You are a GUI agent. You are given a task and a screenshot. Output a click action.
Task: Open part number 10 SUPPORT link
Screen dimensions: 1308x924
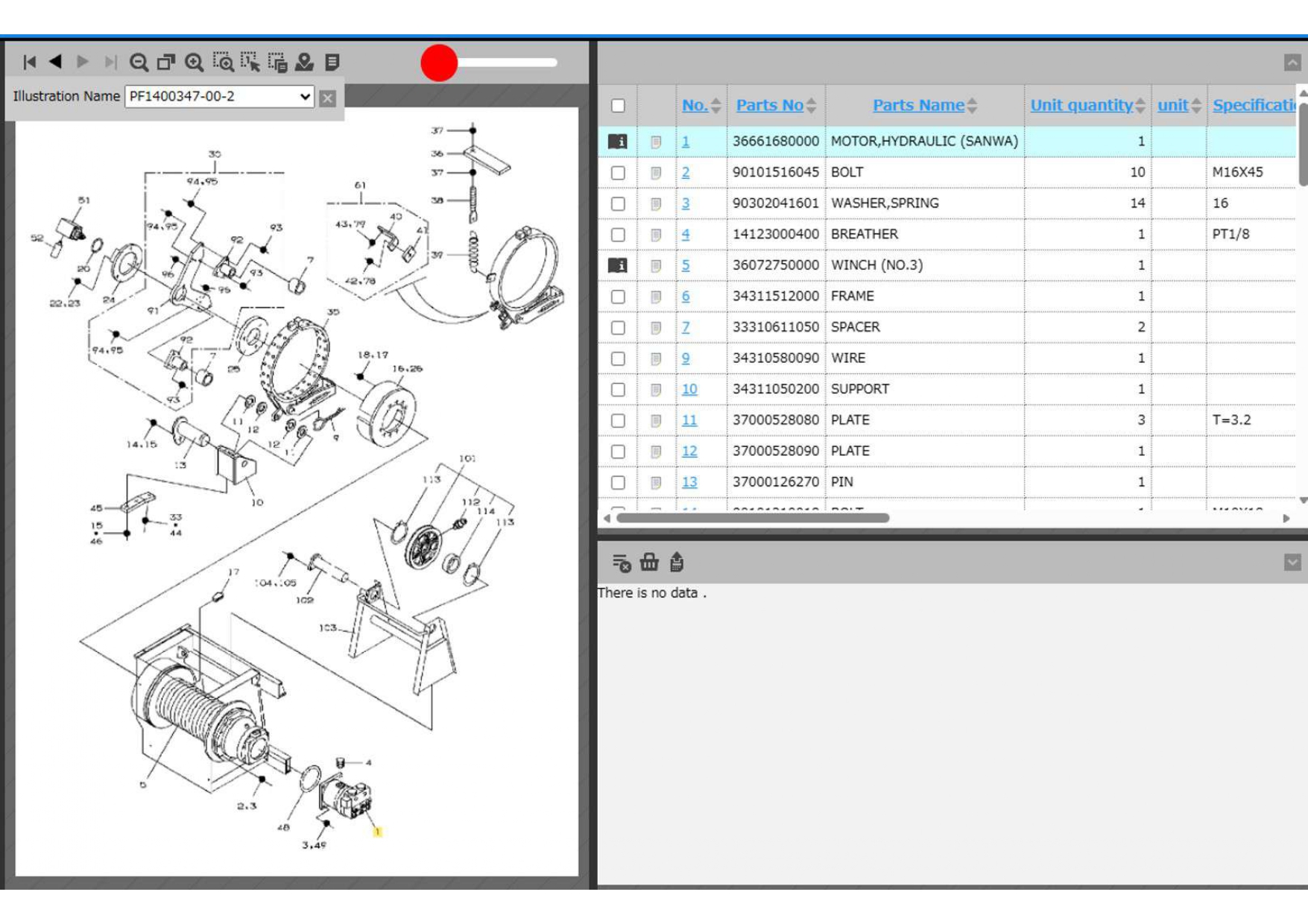point(689,389)
